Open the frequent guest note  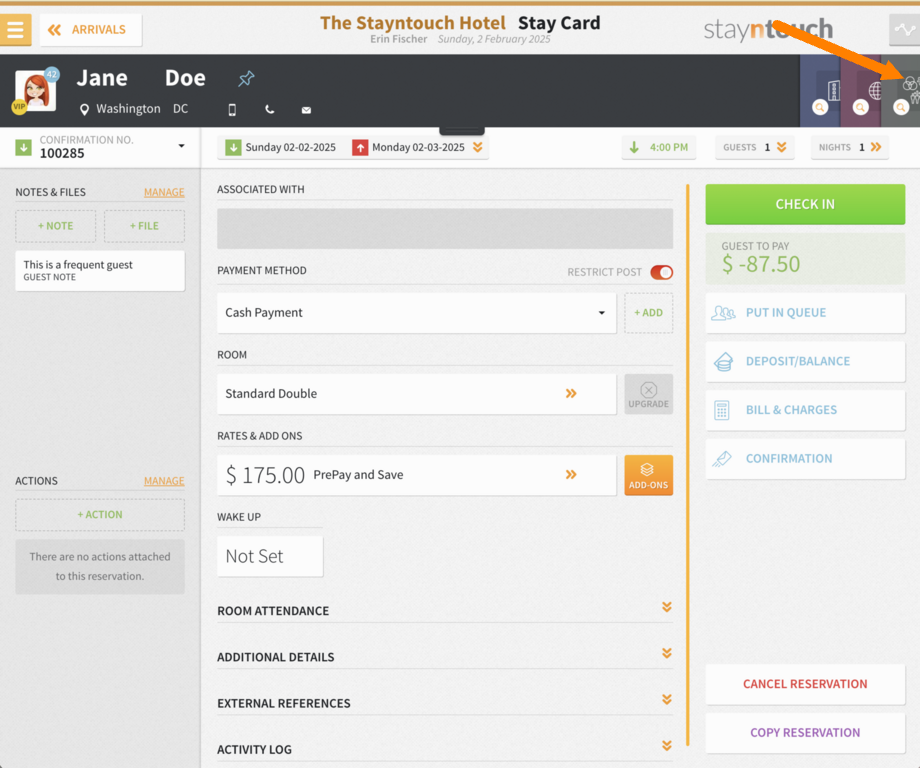pyautogui.click(x=100, y=270)
